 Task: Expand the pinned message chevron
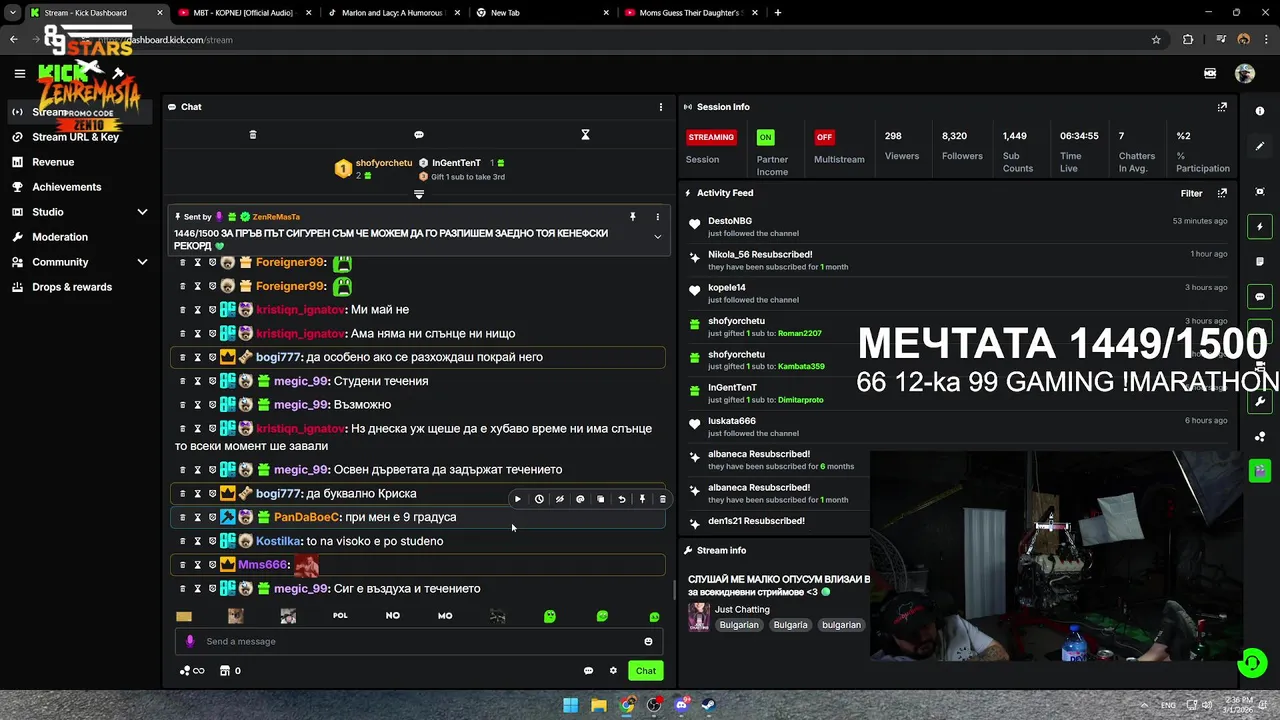tap(657, 237)
